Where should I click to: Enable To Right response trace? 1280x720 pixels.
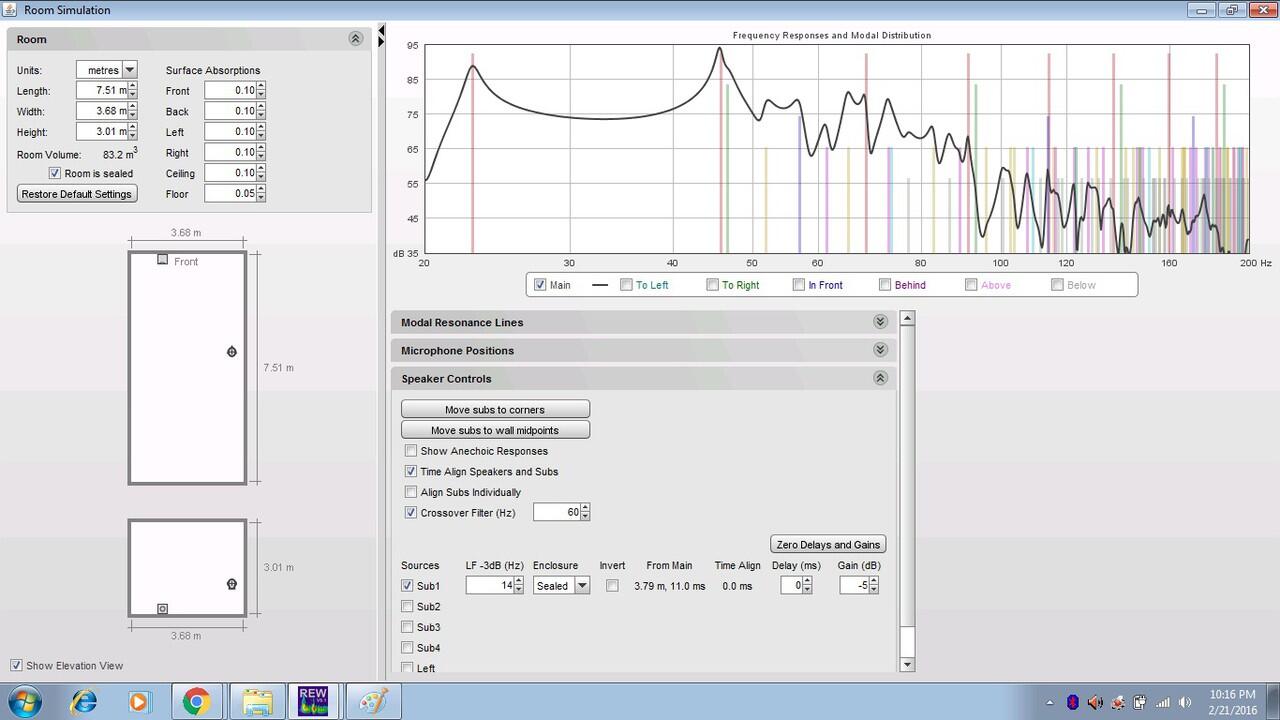point(713,285)
